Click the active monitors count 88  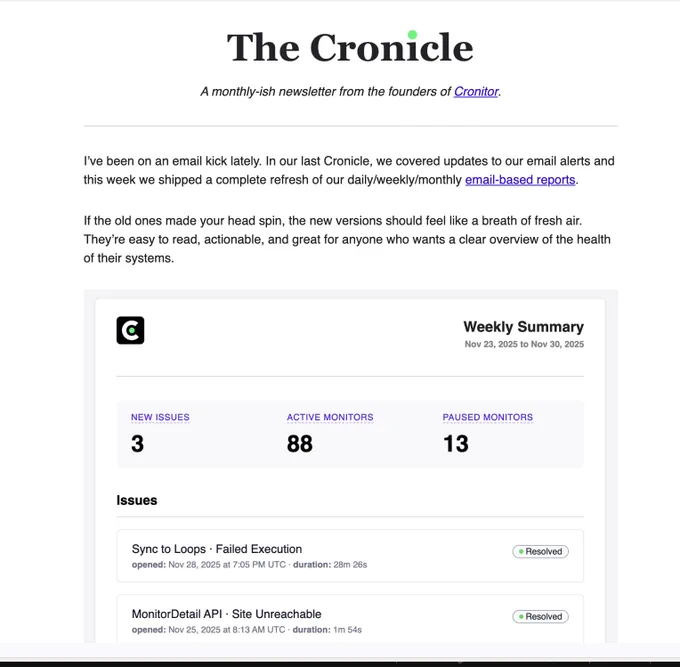click(x=300, y=444)
